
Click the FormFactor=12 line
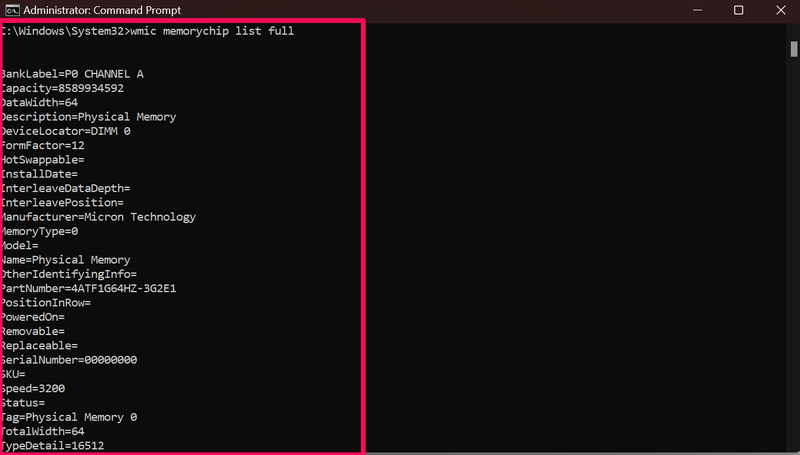click(42, 145)
